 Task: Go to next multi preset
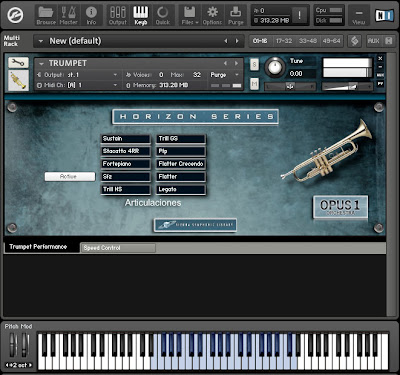coord(237,41)
